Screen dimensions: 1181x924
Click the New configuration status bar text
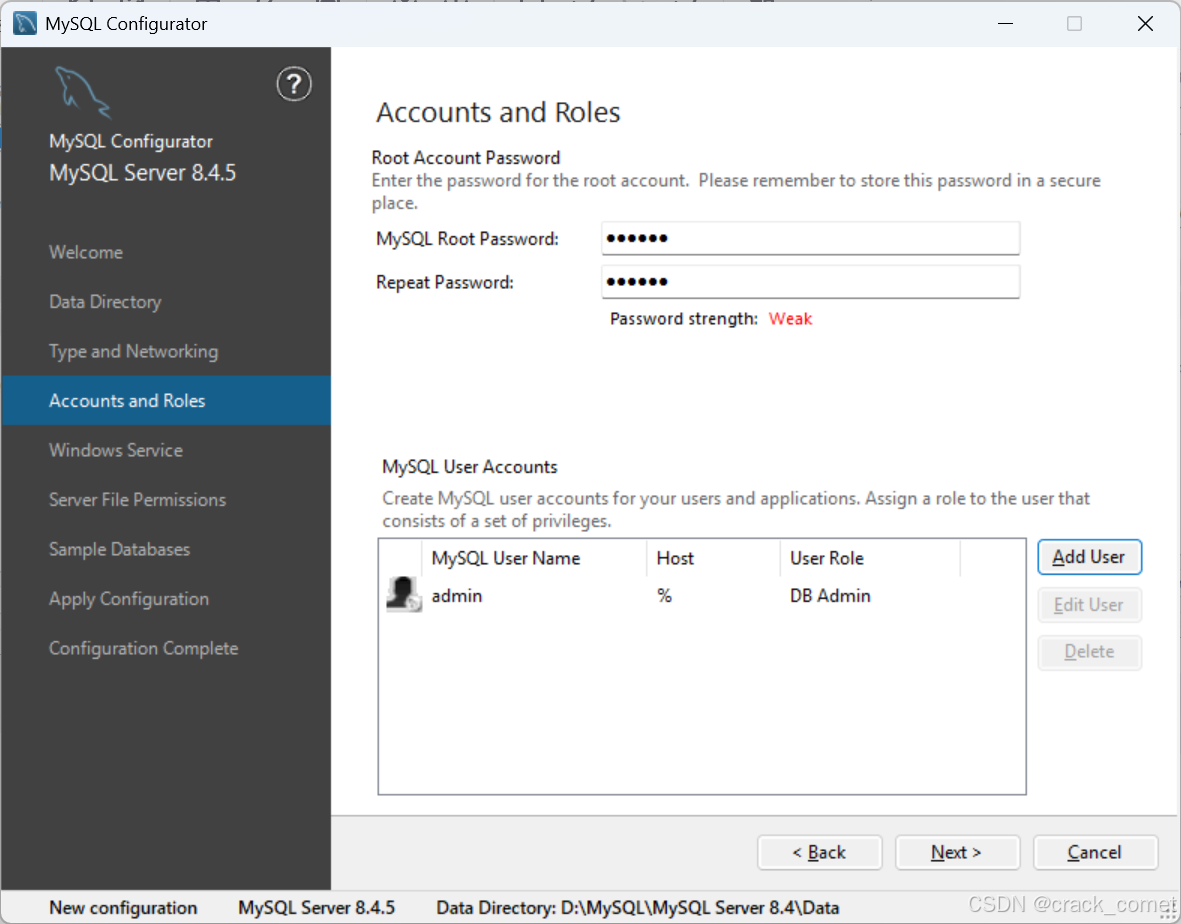[123, 907]
